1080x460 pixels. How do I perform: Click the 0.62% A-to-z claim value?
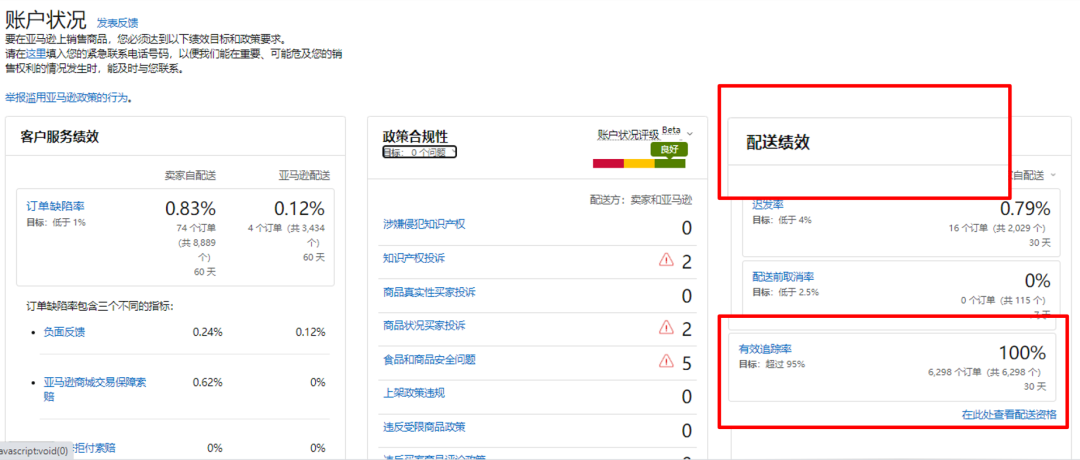207,382
